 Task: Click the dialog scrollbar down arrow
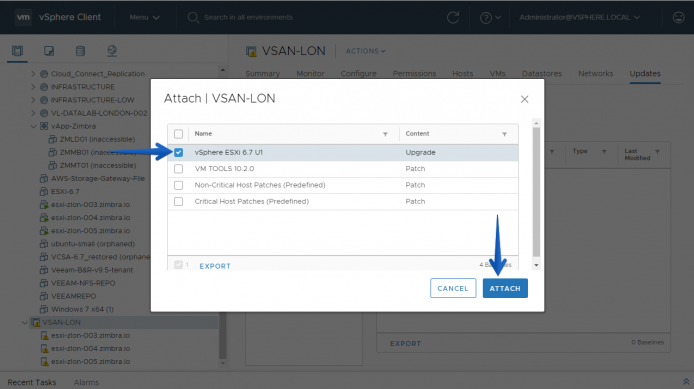536,265
